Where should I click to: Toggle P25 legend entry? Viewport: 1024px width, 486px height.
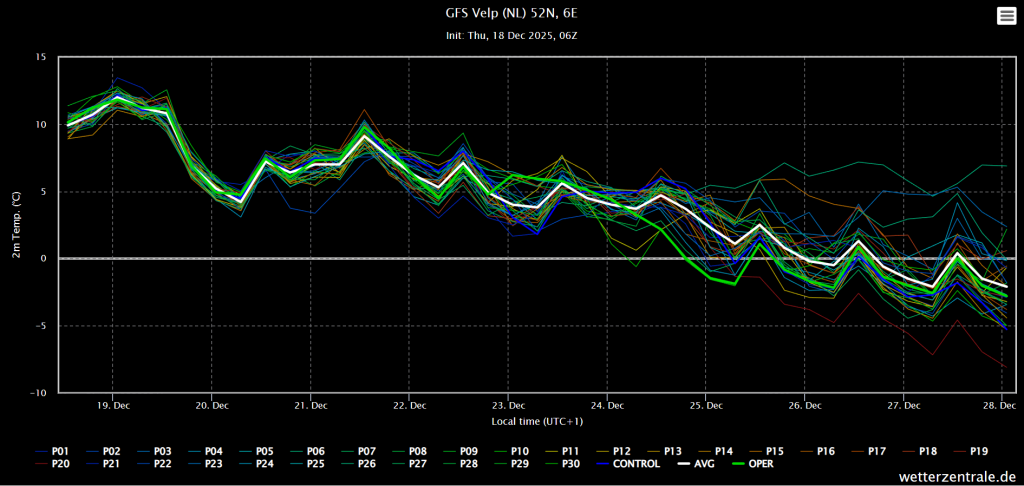click(306, 464)
